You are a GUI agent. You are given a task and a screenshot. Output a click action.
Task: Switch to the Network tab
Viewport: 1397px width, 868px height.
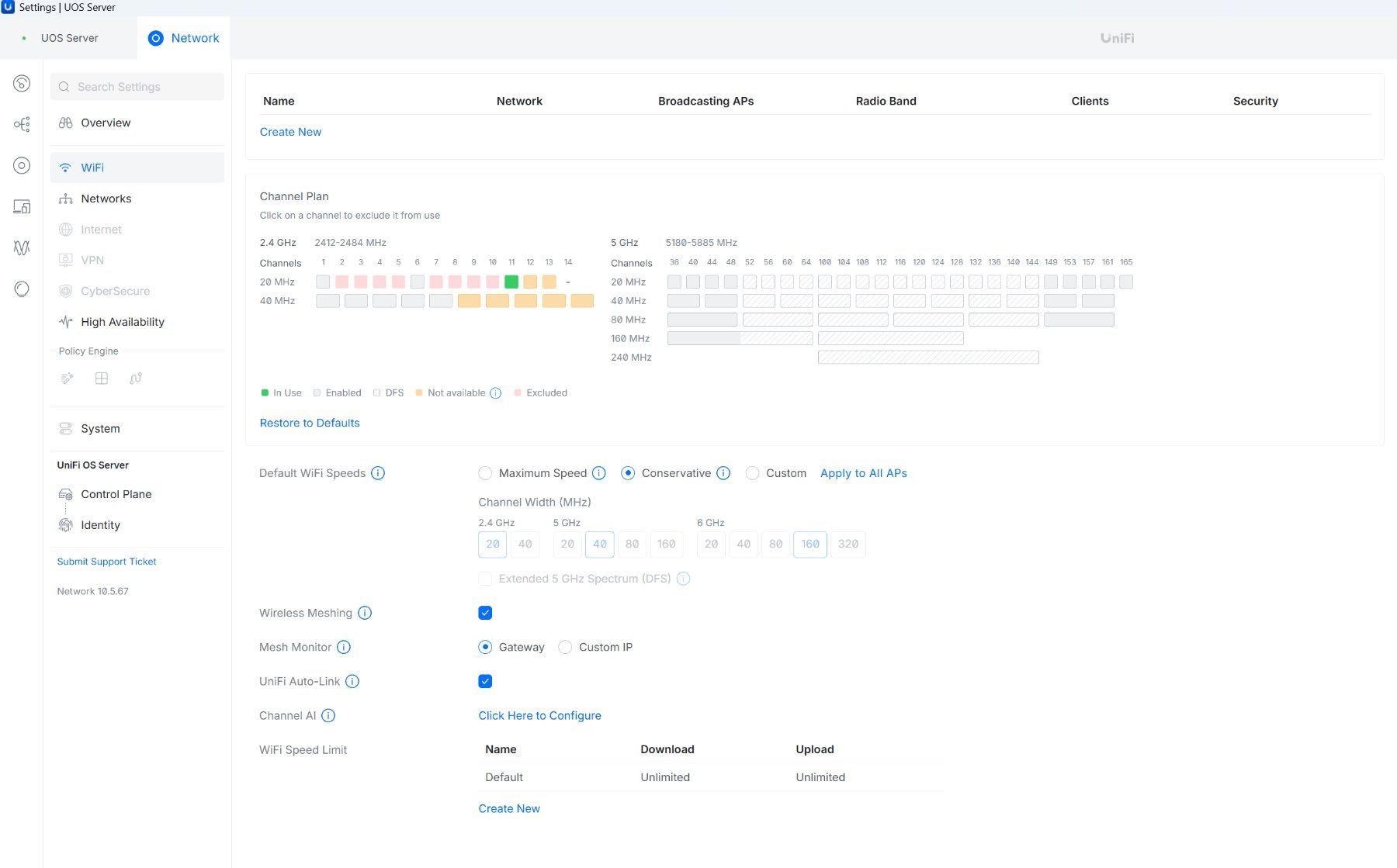184,38
